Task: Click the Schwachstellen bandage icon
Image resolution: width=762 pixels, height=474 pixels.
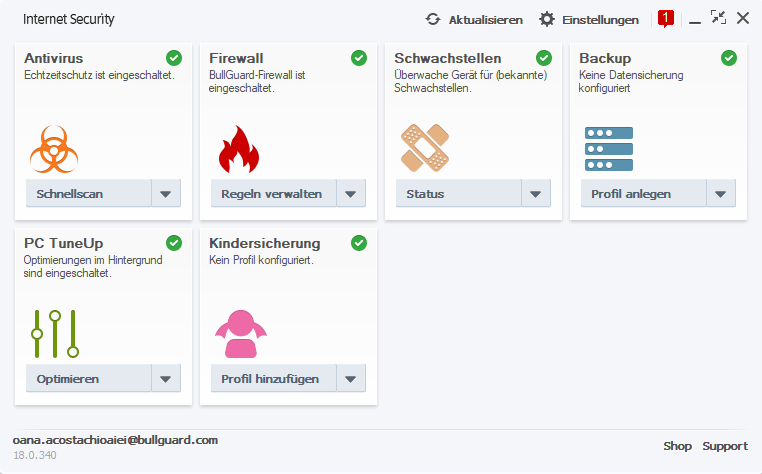Action: coord(424,149)
